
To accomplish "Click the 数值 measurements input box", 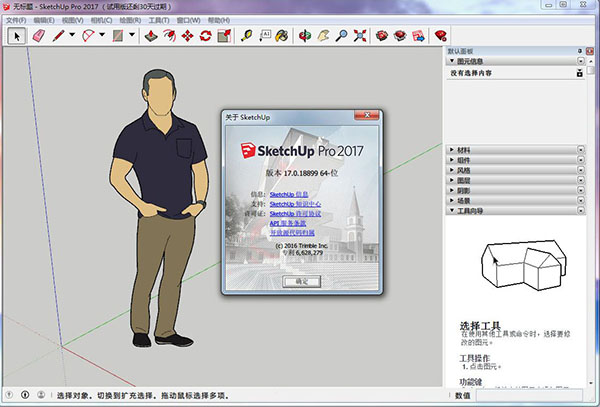I will [x=529, y=395].
